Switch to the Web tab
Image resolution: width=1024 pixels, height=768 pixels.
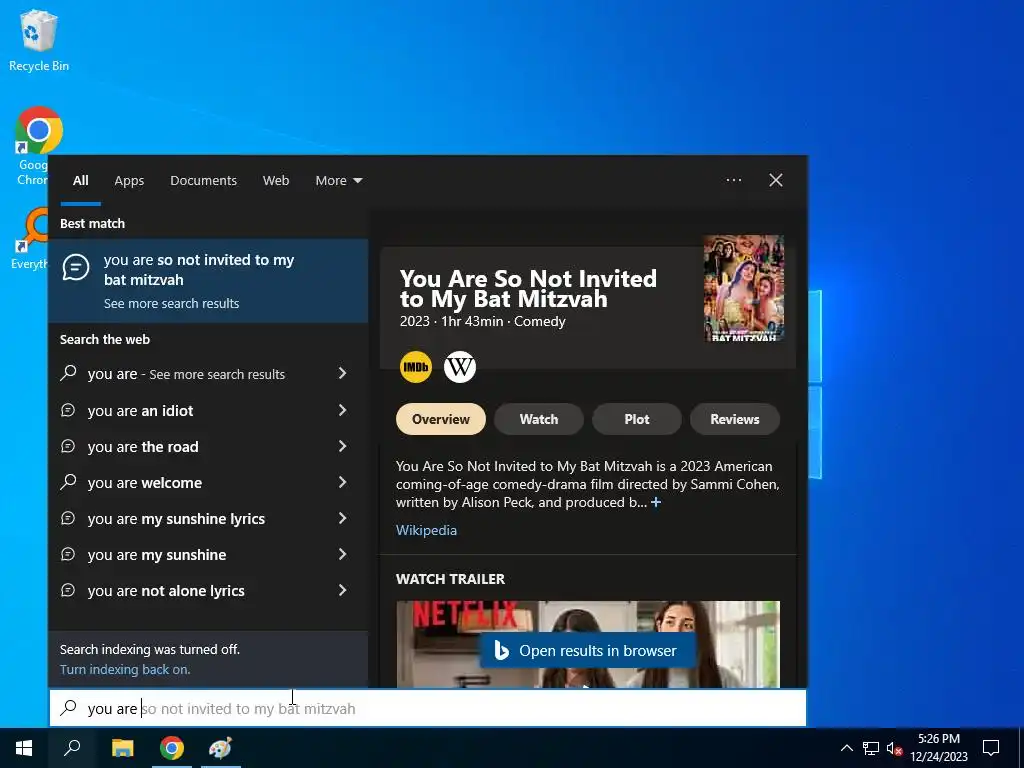pos(276,181)
